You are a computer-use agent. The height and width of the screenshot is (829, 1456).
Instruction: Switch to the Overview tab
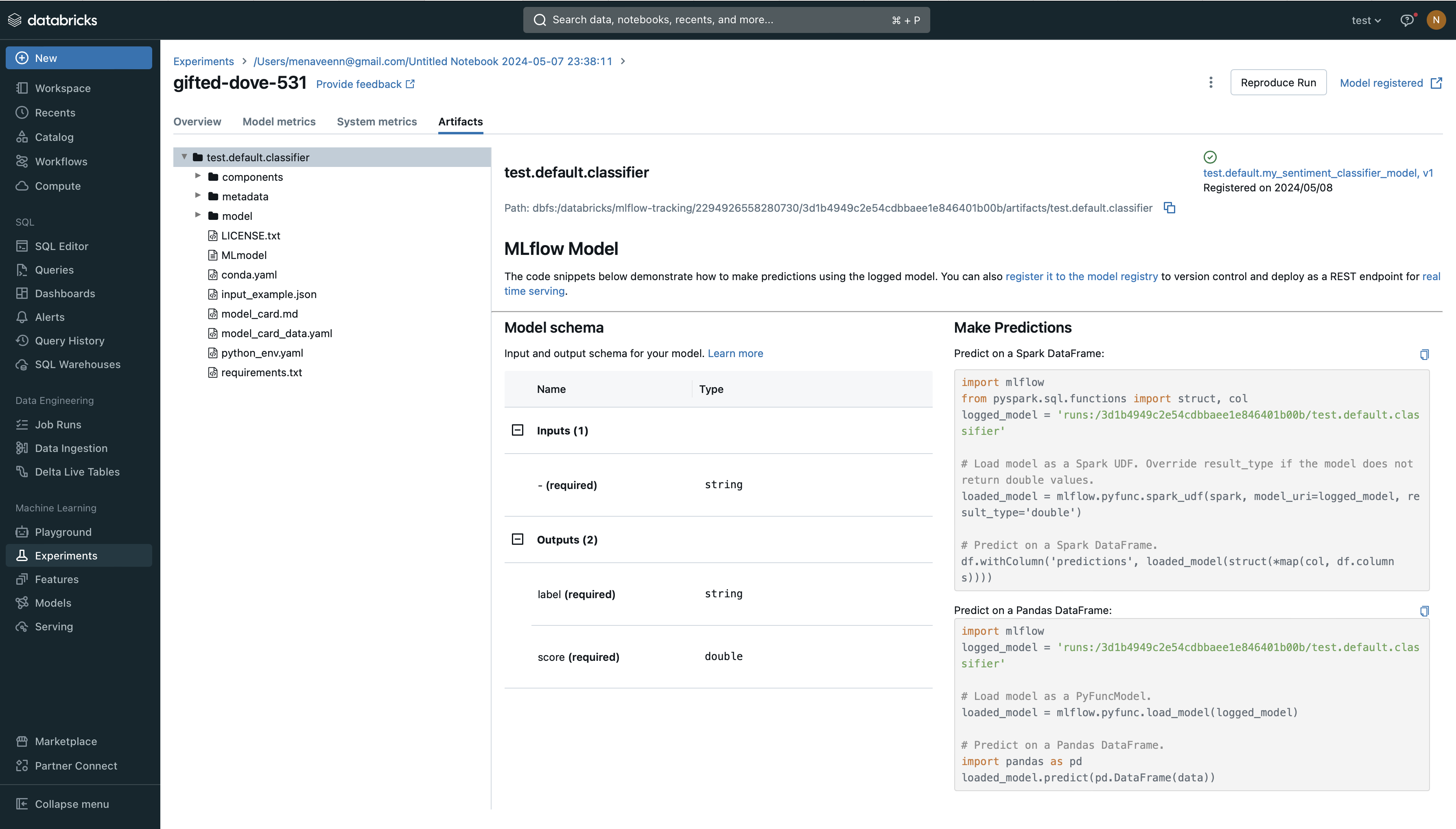(197, 122)
